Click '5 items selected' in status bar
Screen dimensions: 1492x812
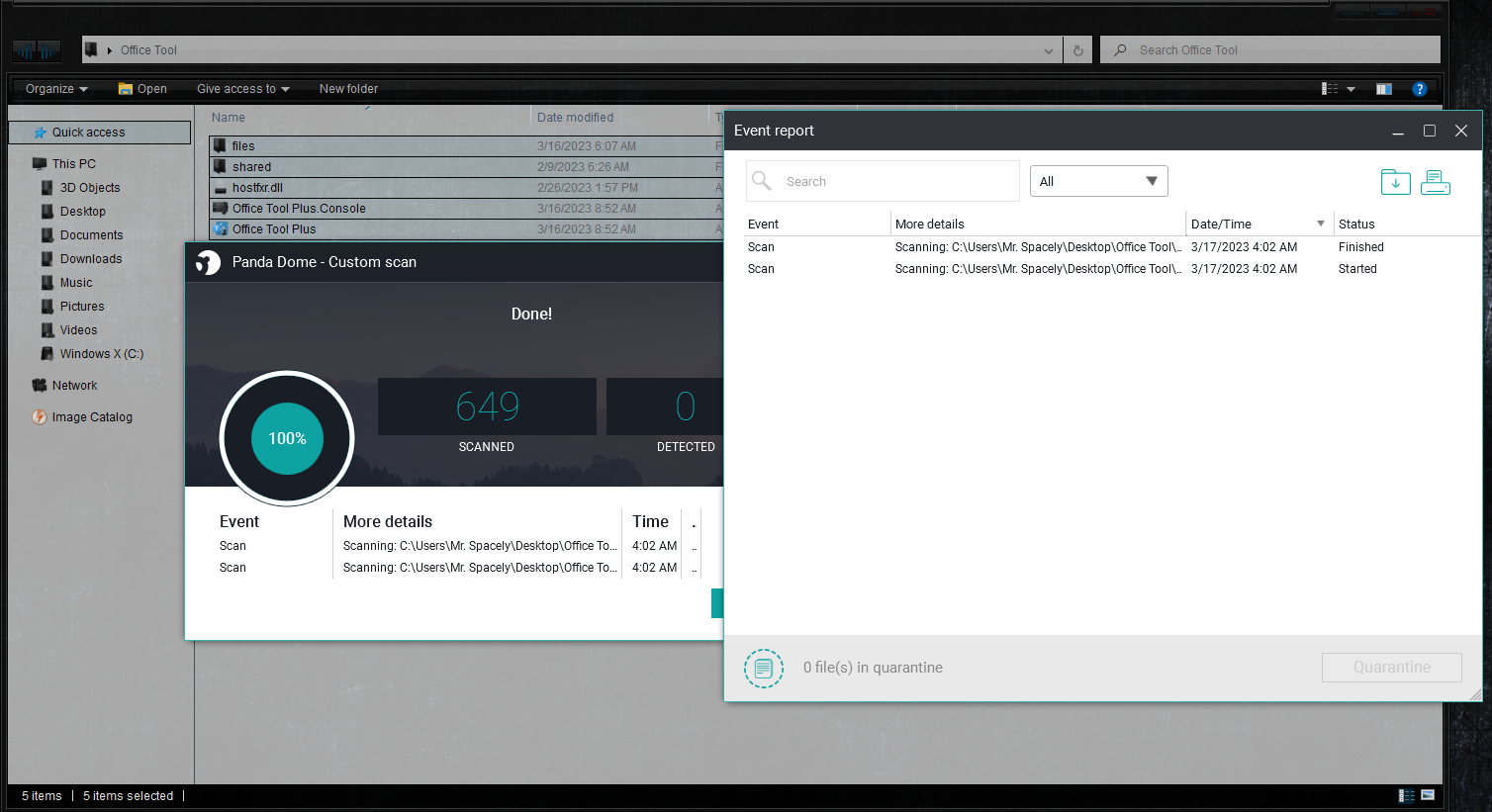128,796
